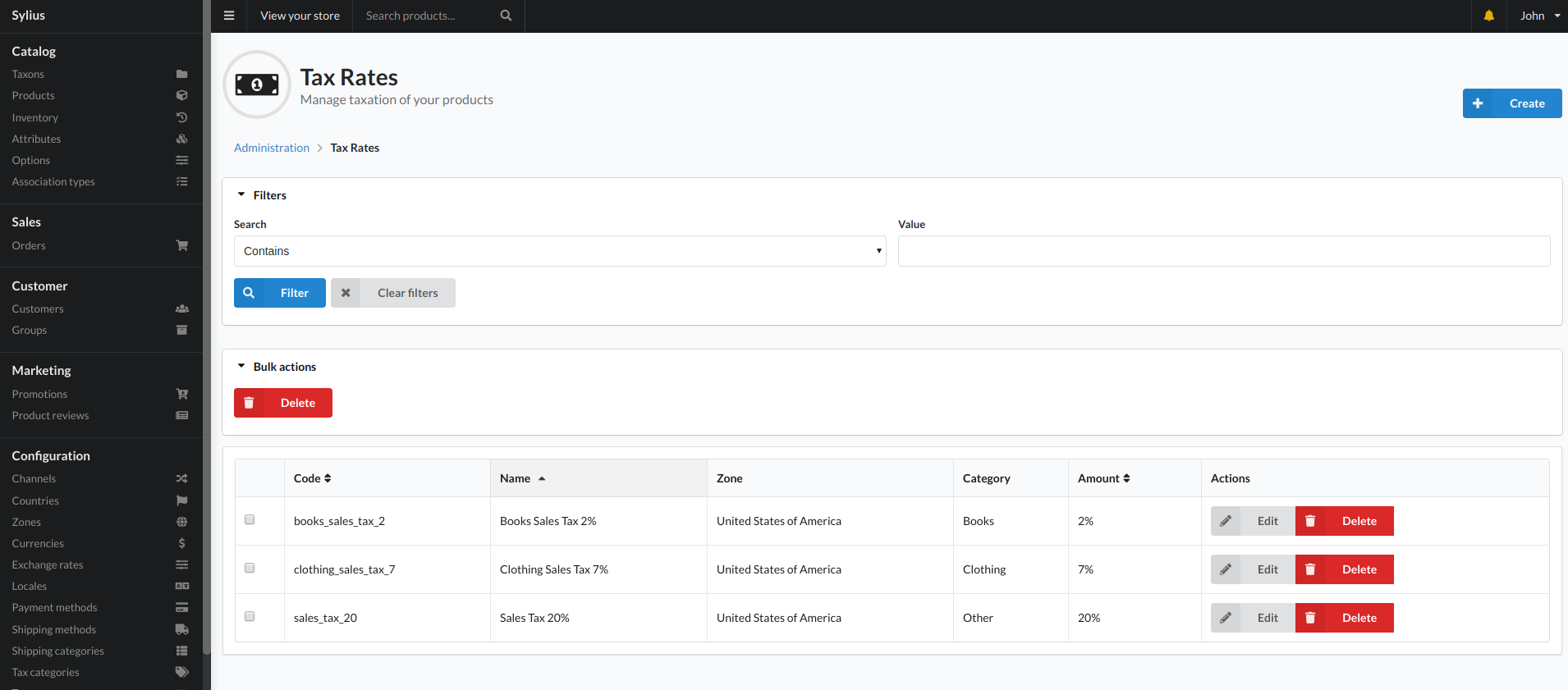
Task: Open Tax categories in sidebar menu
Action: click(x=45, y=672)
